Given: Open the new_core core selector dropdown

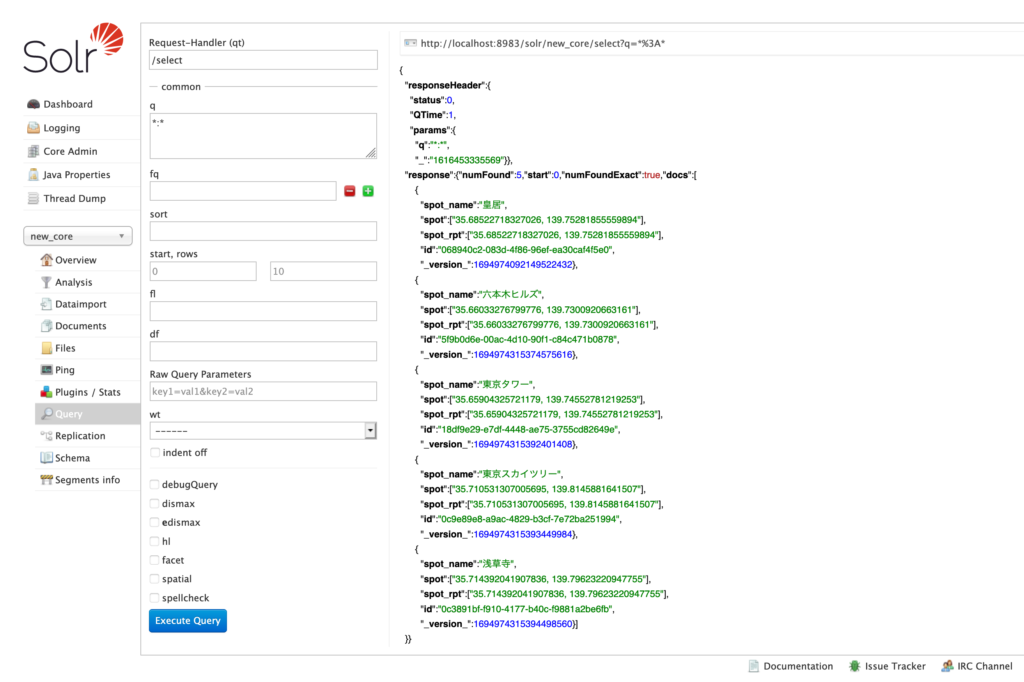Looking at the screenshot, I should [x=78, y=236].
